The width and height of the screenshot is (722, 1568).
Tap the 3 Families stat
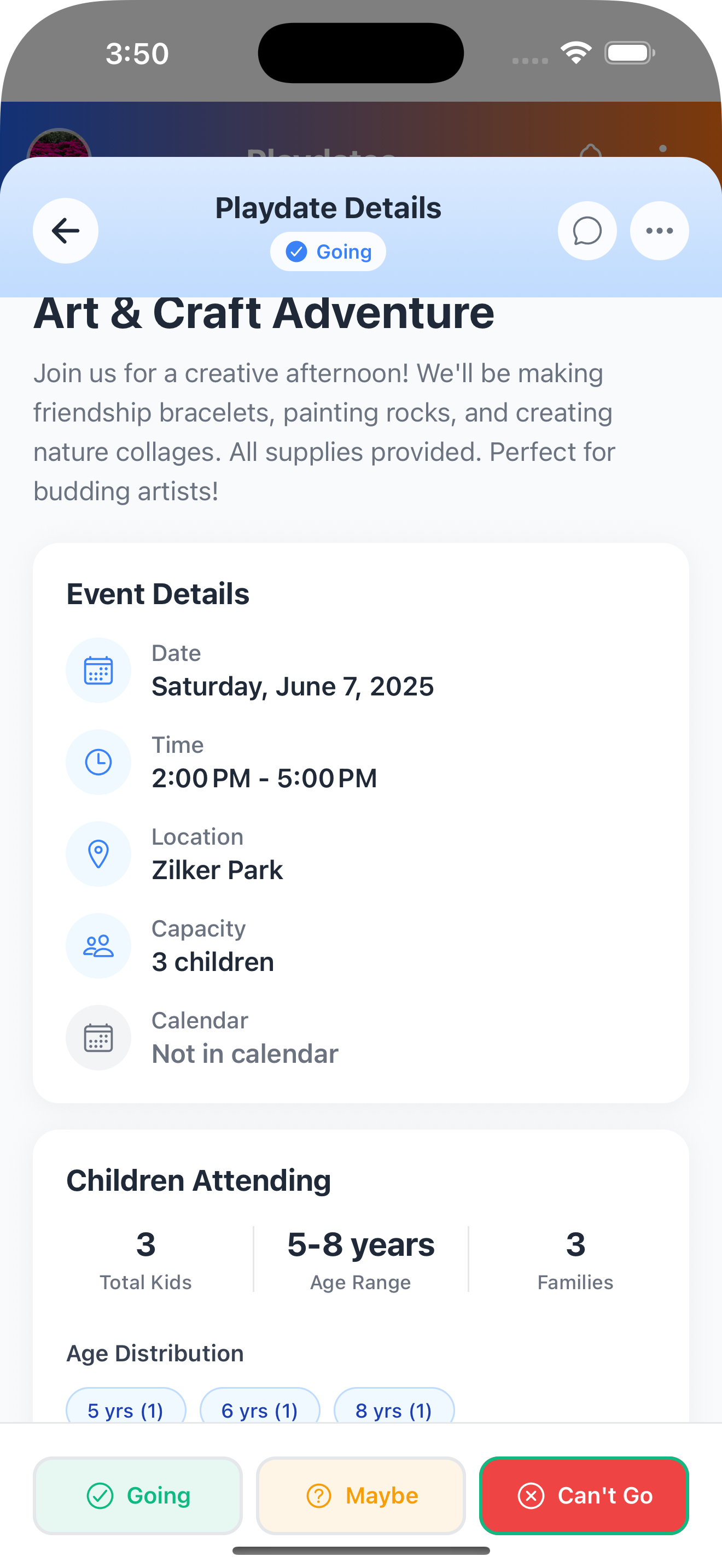(x=575, y=1259)
